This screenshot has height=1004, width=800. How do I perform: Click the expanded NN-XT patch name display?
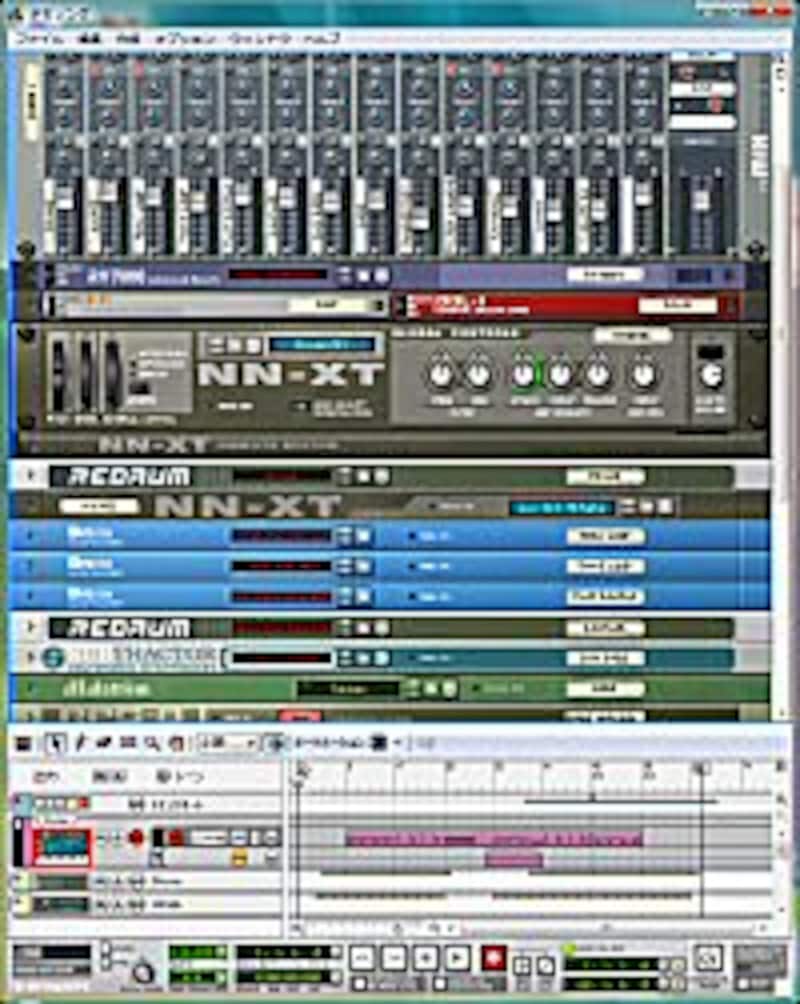point(323,345)
